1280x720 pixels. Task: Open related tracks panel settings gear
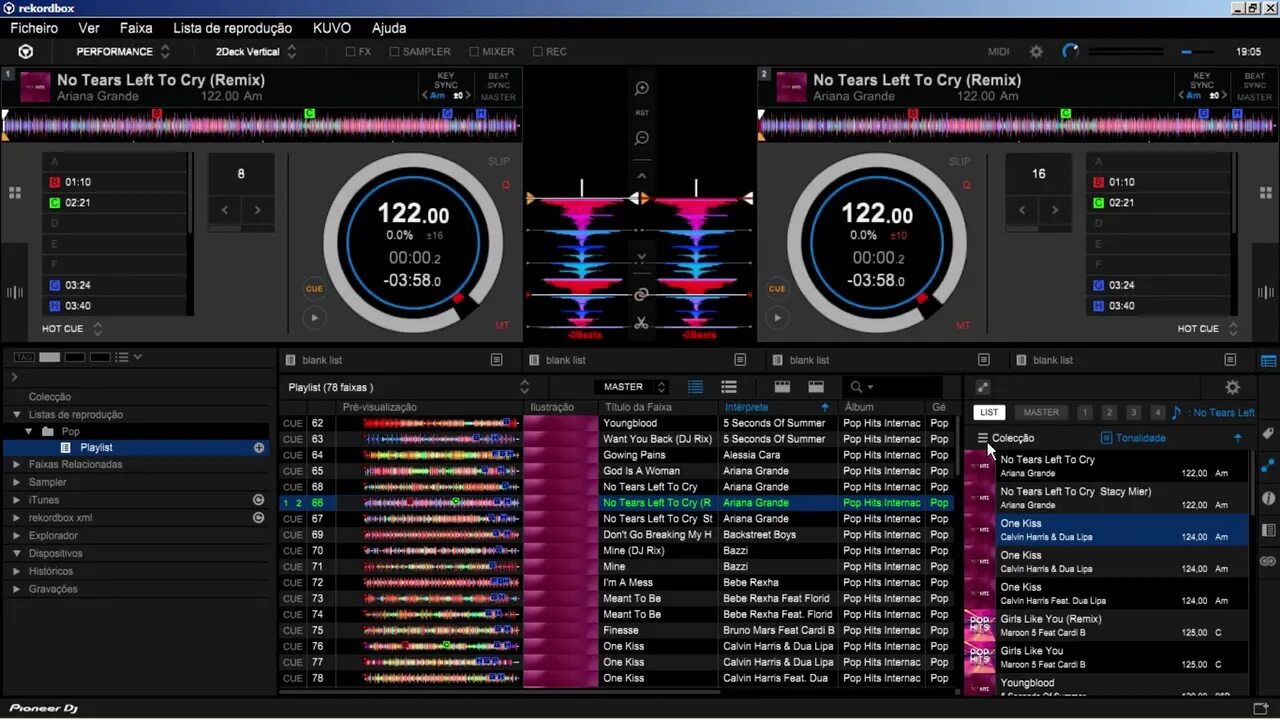tap(1232, 387)
